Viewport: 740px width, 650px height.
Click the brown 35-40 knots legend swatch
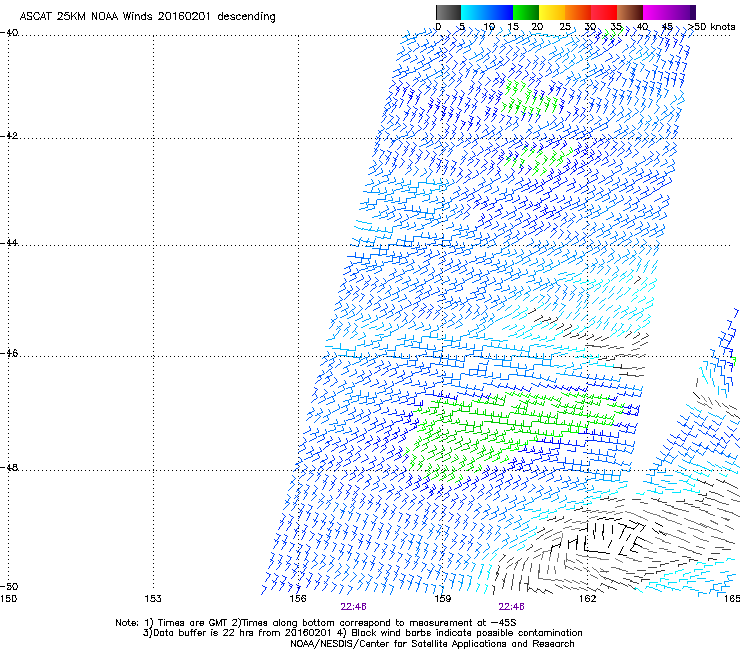[x=630, y=12]
